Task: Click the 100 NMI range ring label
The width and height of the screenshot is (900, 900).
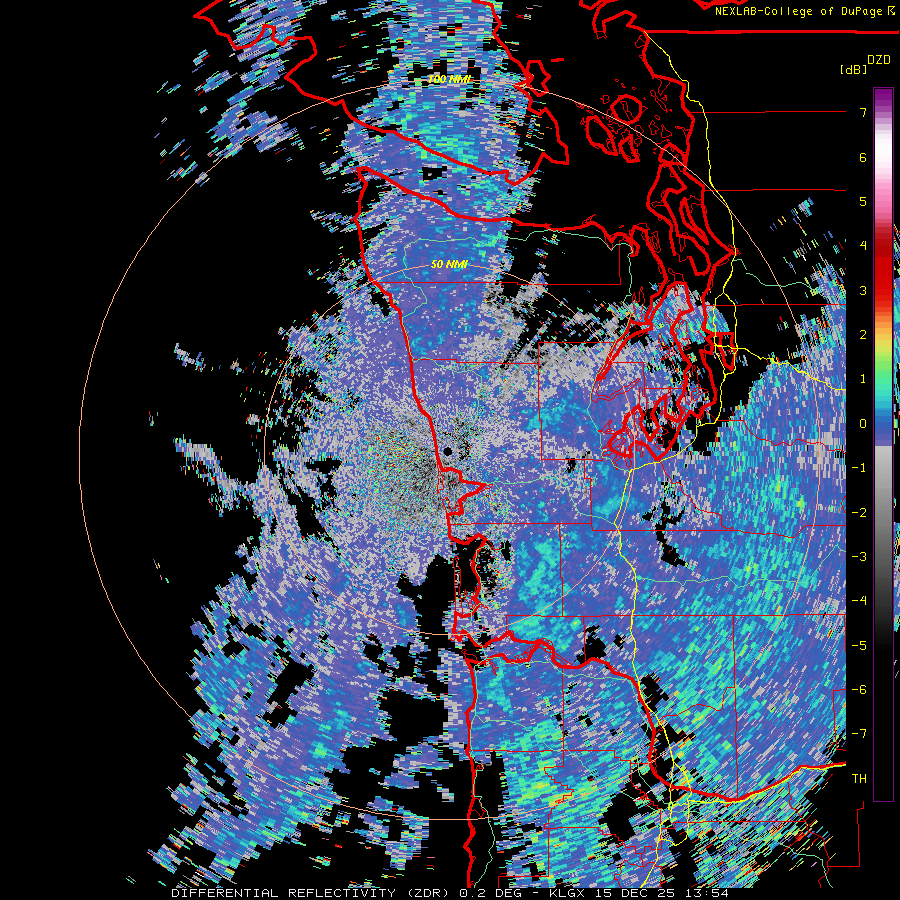Action: point(449,79)
